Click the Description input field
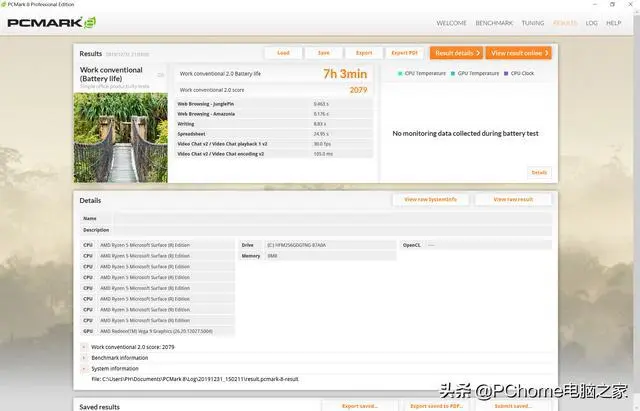The image size is (640, 411). (333, 230)
